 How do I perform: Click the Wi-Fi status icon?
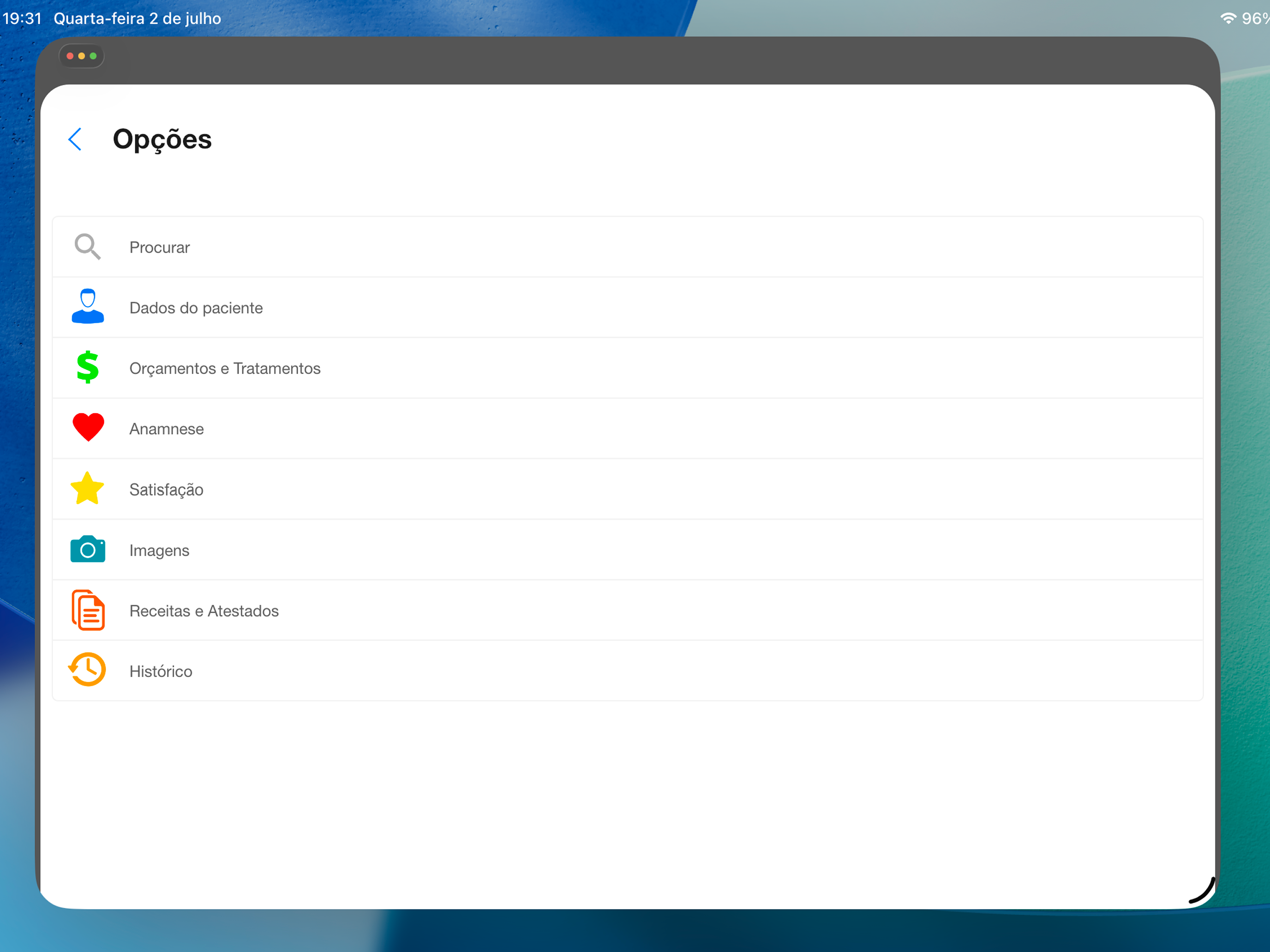coord(1228,18)
